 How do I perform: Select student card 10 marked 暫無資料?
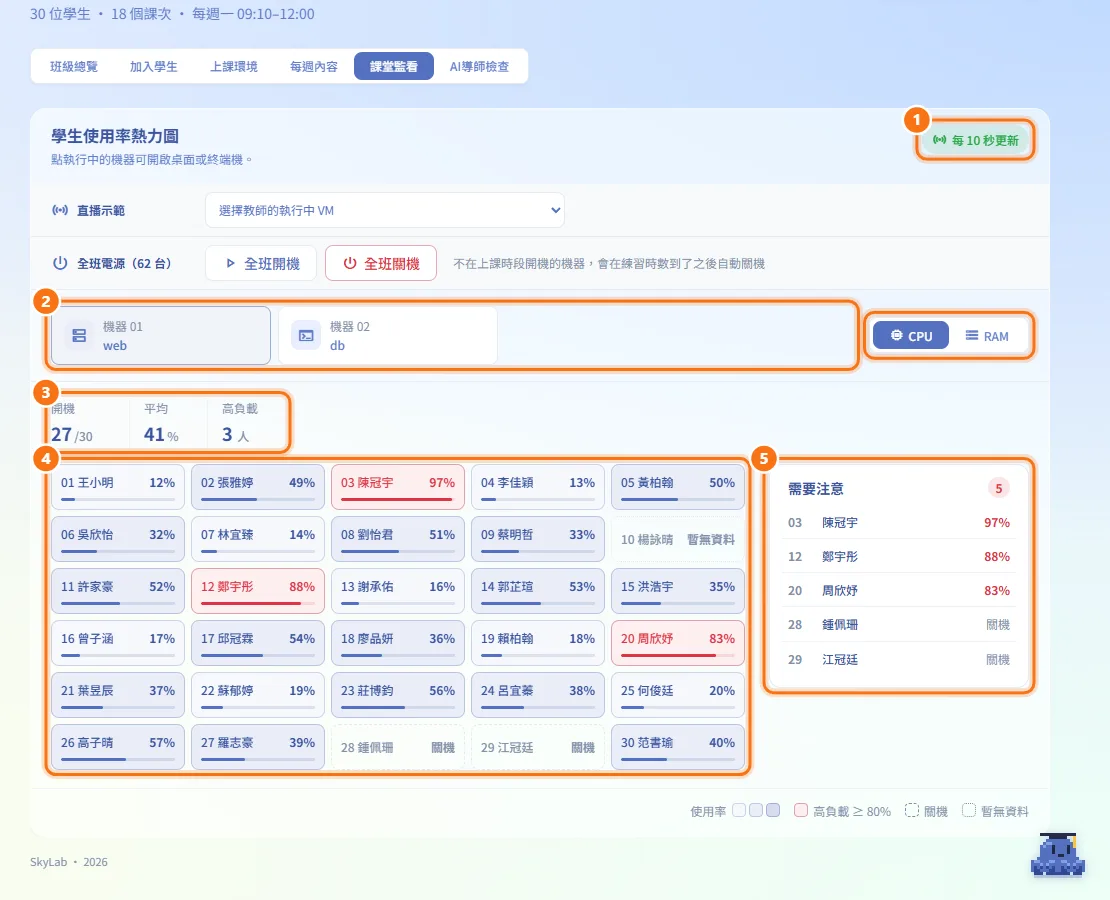(x=677, y=540)
